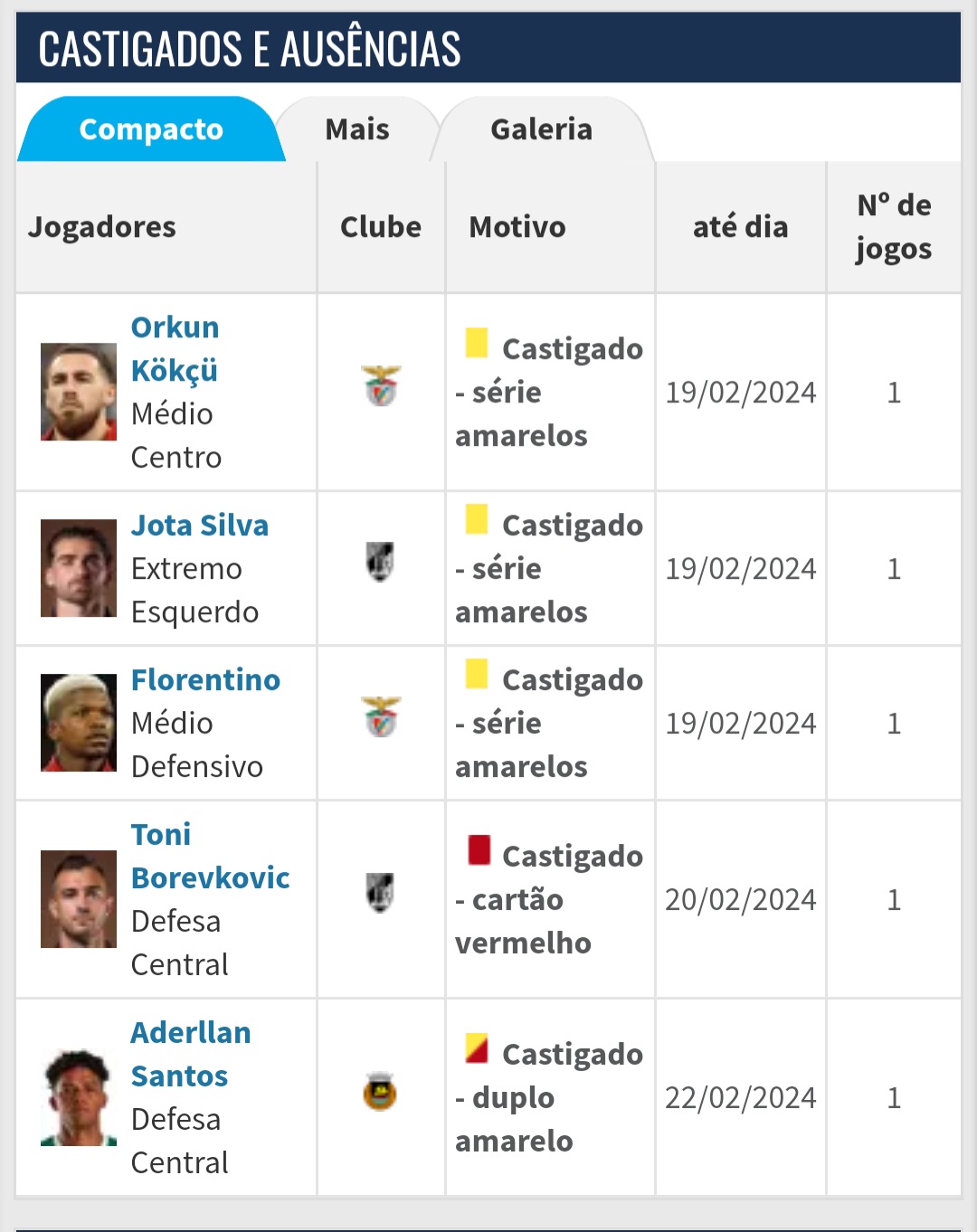
Task: Click Benfica crest in Orkun Kökçü row
Action: point(381,386)
